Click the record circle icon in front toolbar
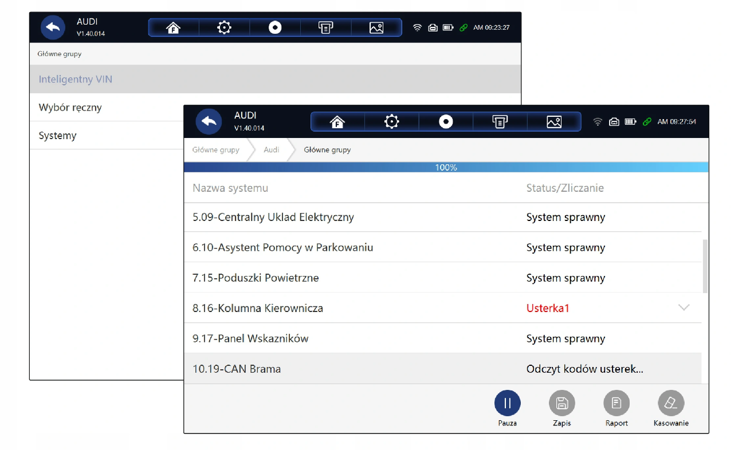 pos(446,122)
